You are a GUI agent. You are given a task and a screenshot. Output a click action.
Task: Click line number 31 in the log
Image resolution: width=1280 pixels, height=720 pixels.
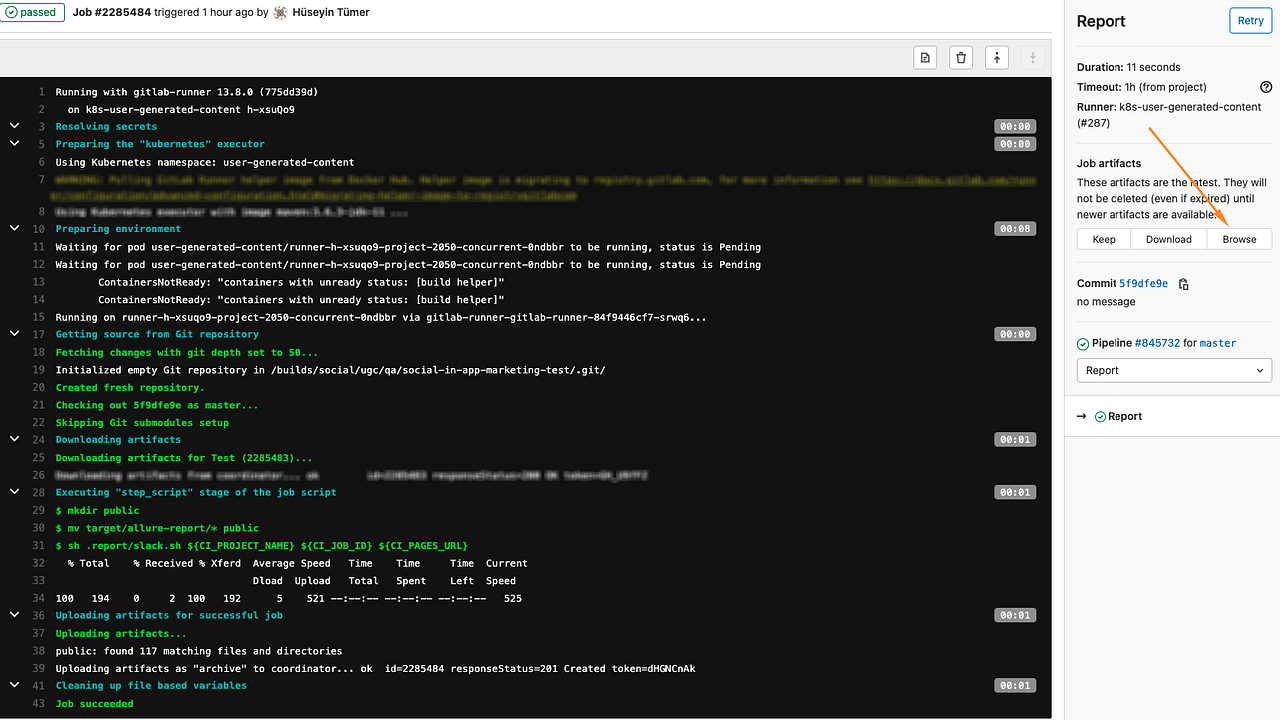[38, 545]
